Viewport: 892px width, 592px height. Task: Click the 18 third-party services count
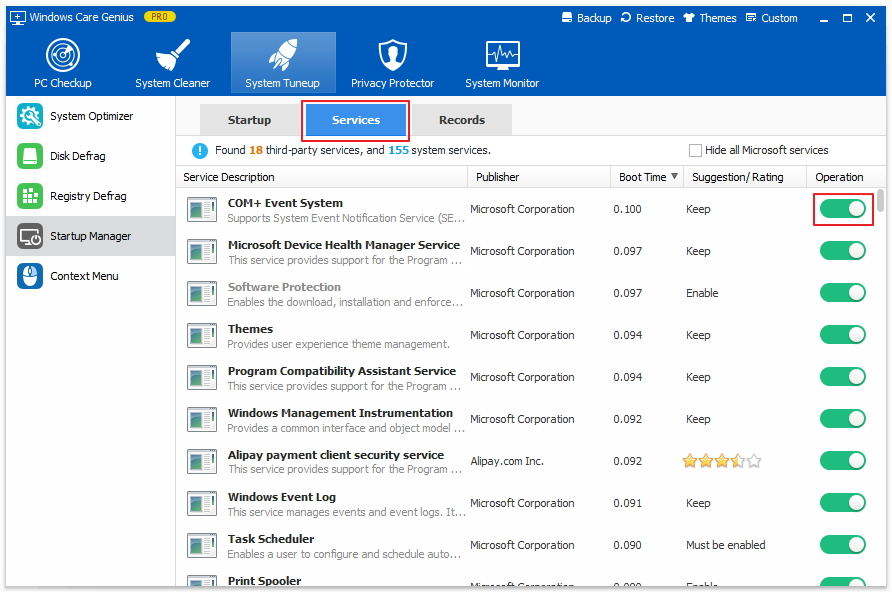tap(256, 150)
